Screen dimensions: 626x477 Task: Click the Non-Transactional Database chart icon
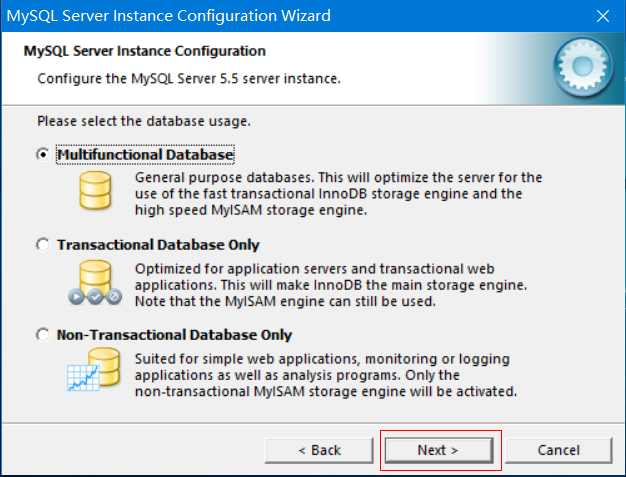[94, 369]
